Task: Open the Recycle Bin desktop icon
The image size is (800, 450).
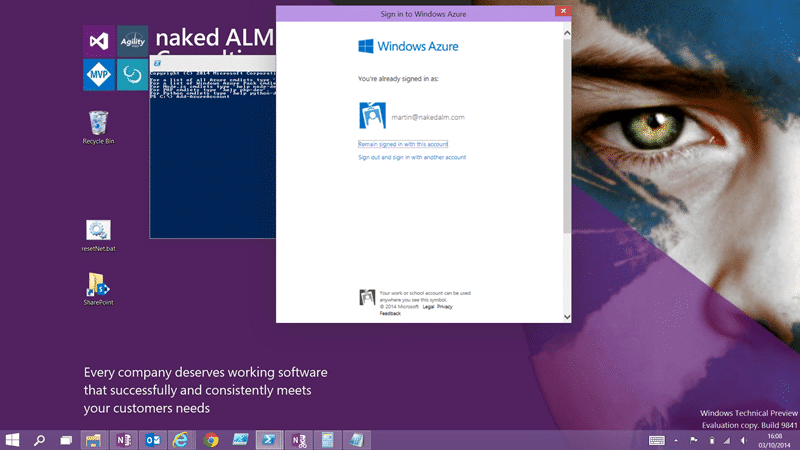Action: (98, 128)
